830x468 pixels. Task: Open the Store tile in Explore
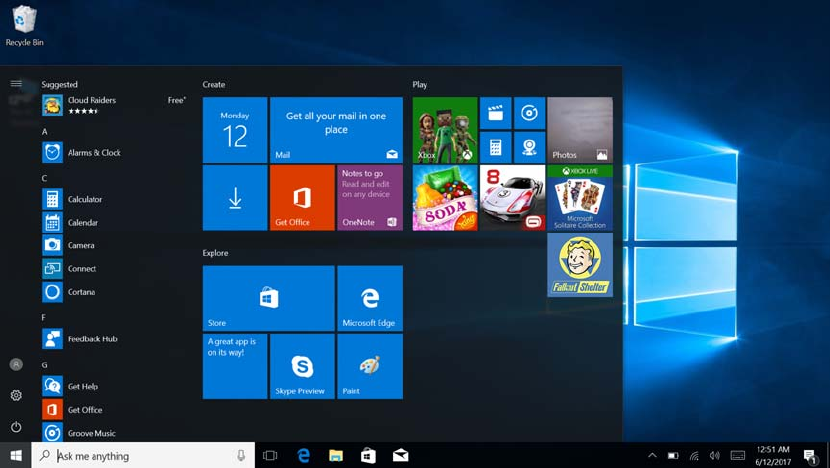[x=269, y=298]
